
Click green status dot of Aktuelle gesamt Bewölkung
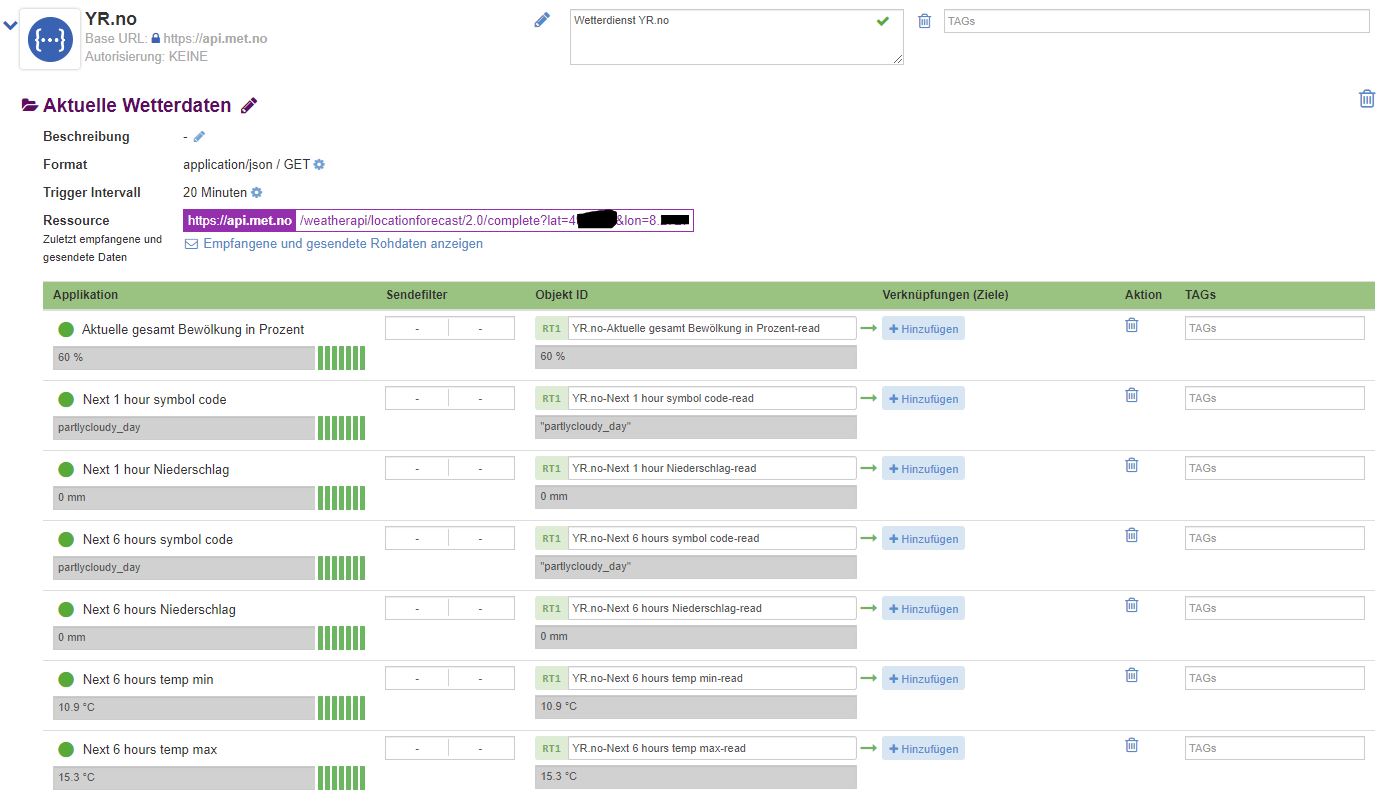tap(66, 329)
